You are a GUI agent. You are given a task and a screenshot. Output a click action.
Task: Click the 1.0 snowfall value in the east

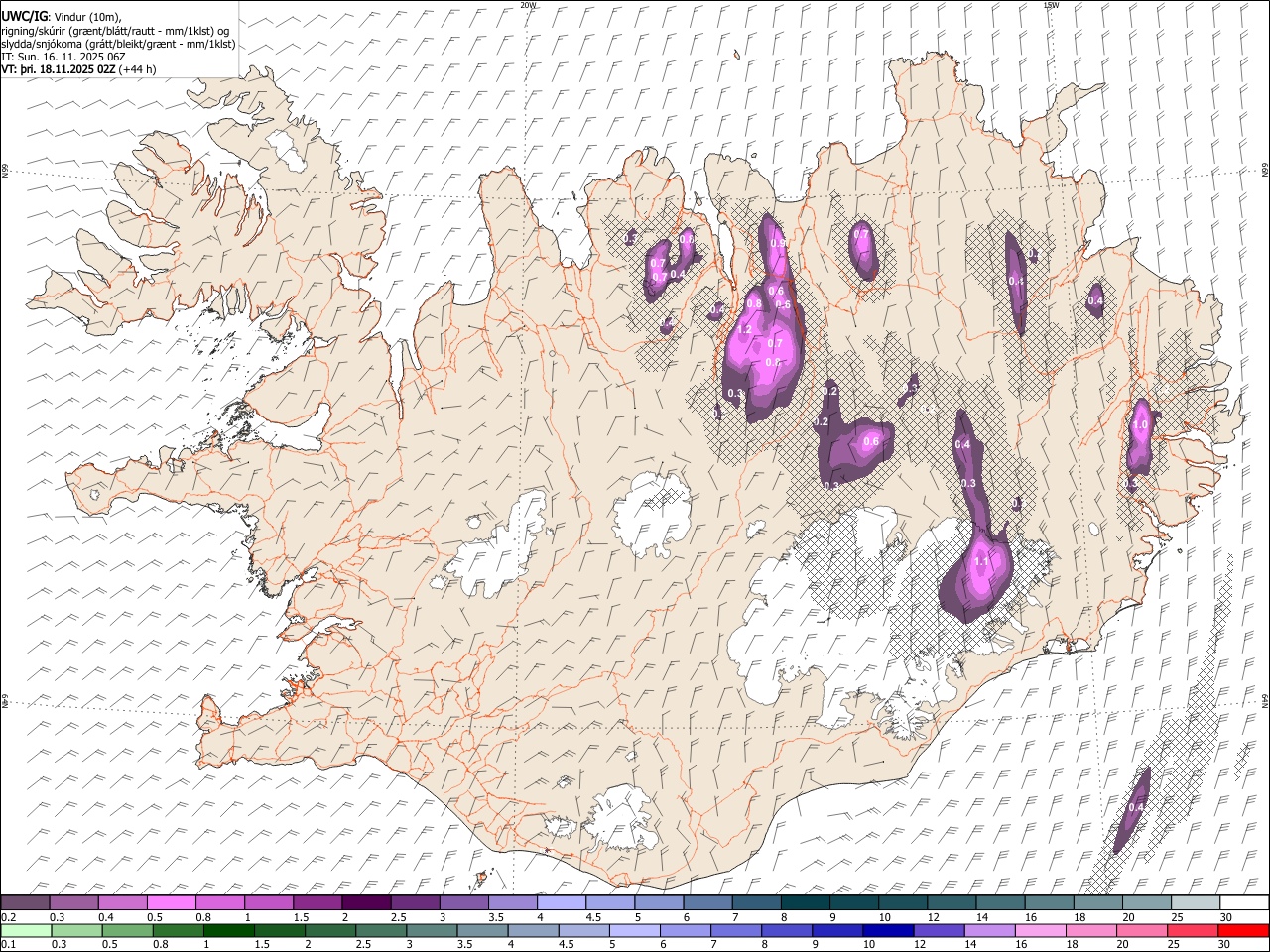point(1140,424)
